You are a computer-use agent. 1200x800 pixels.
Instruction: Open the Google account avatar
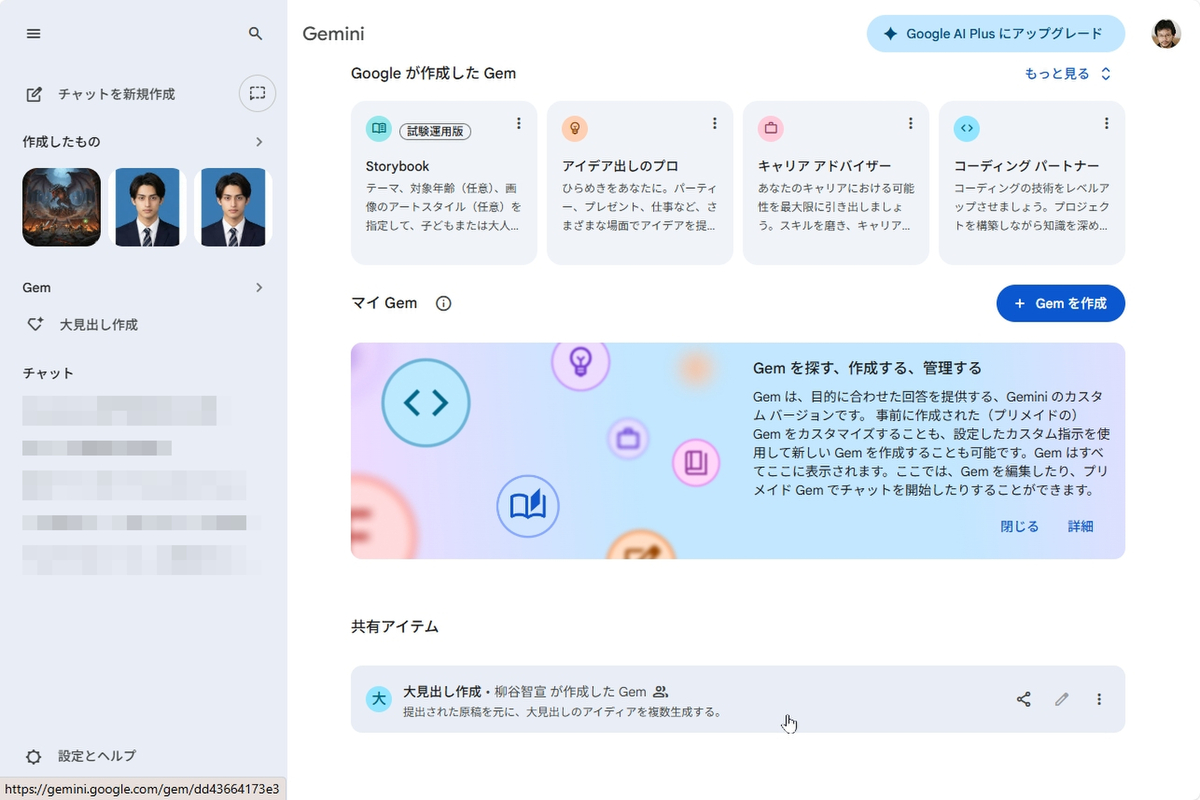(1166, 34)
